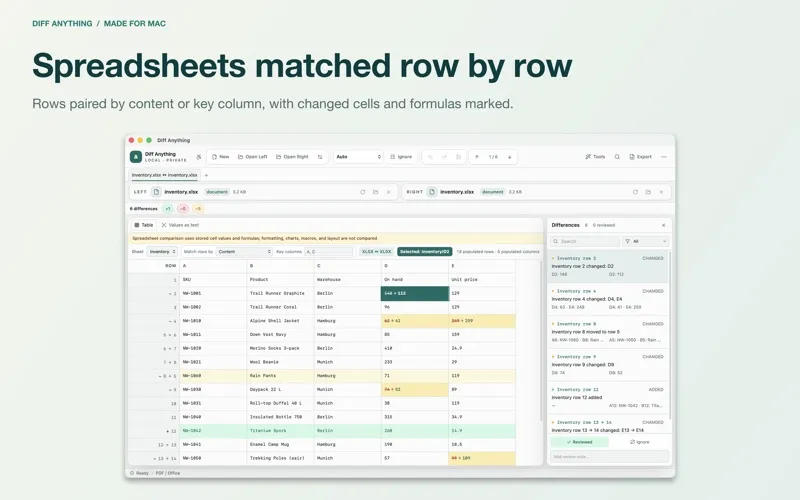Click the save icon next to redo
Image resolution: width=800 pixels, height=500 pixels.
(458, 157)
